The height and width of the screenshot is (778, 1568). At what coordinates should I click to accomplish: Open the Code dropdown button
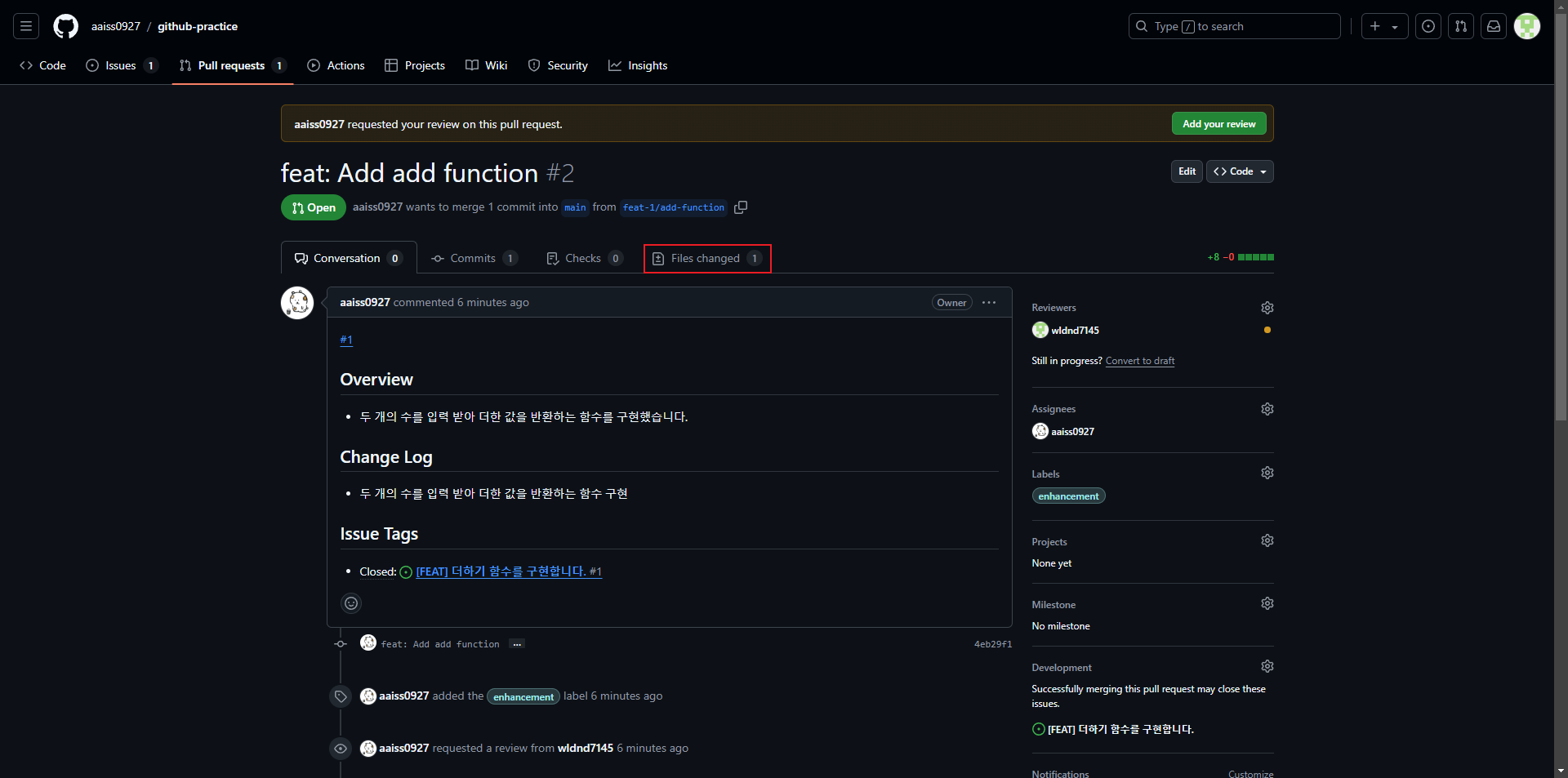tap(1240, 171)
